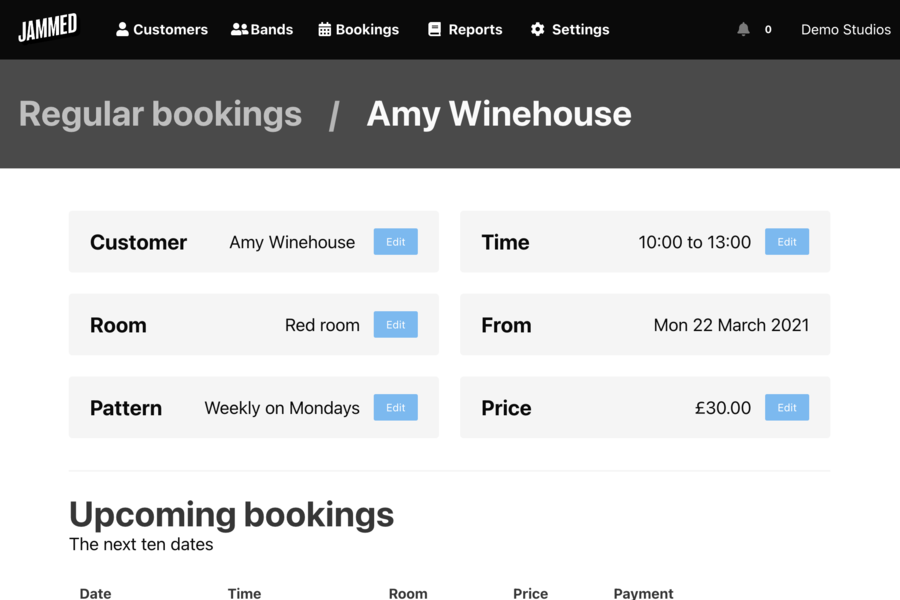Click the Reports book icon
The height and width of the screenshot is (600, 900).
point(434,30)
